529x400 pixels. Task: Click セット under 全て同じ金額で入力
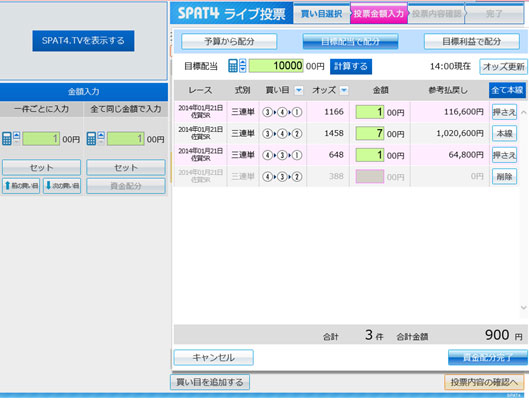point(126,167)
